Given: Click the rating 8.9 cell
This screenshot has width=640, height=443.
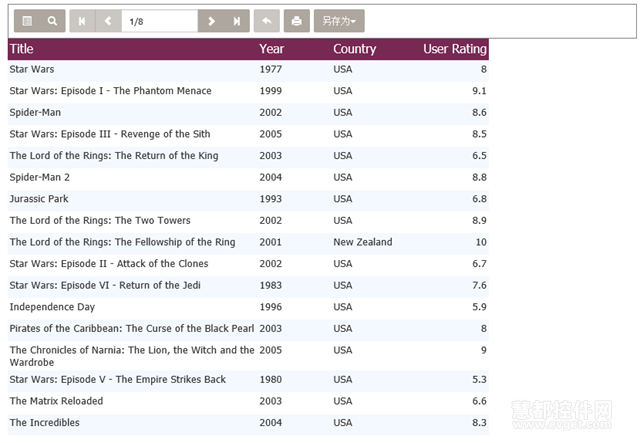Looking at the screenshot, I should (x=479, y=221).
